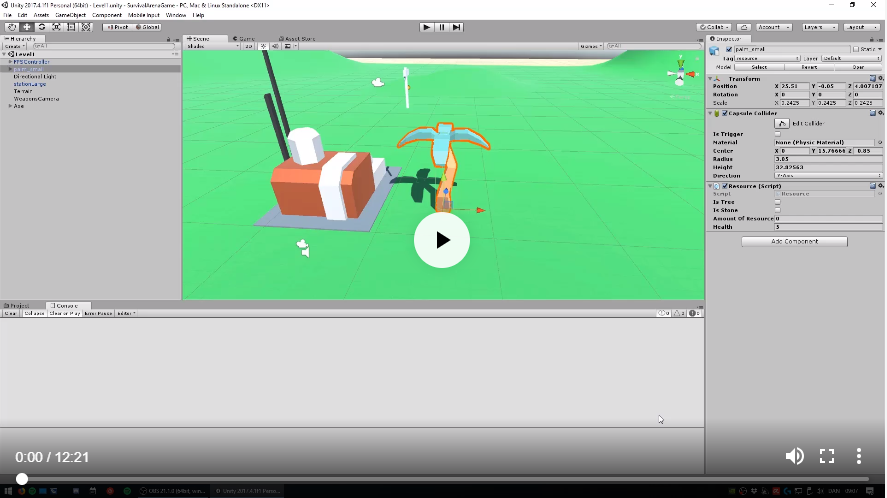Open the Cloud services icon button

pos(744,27)
